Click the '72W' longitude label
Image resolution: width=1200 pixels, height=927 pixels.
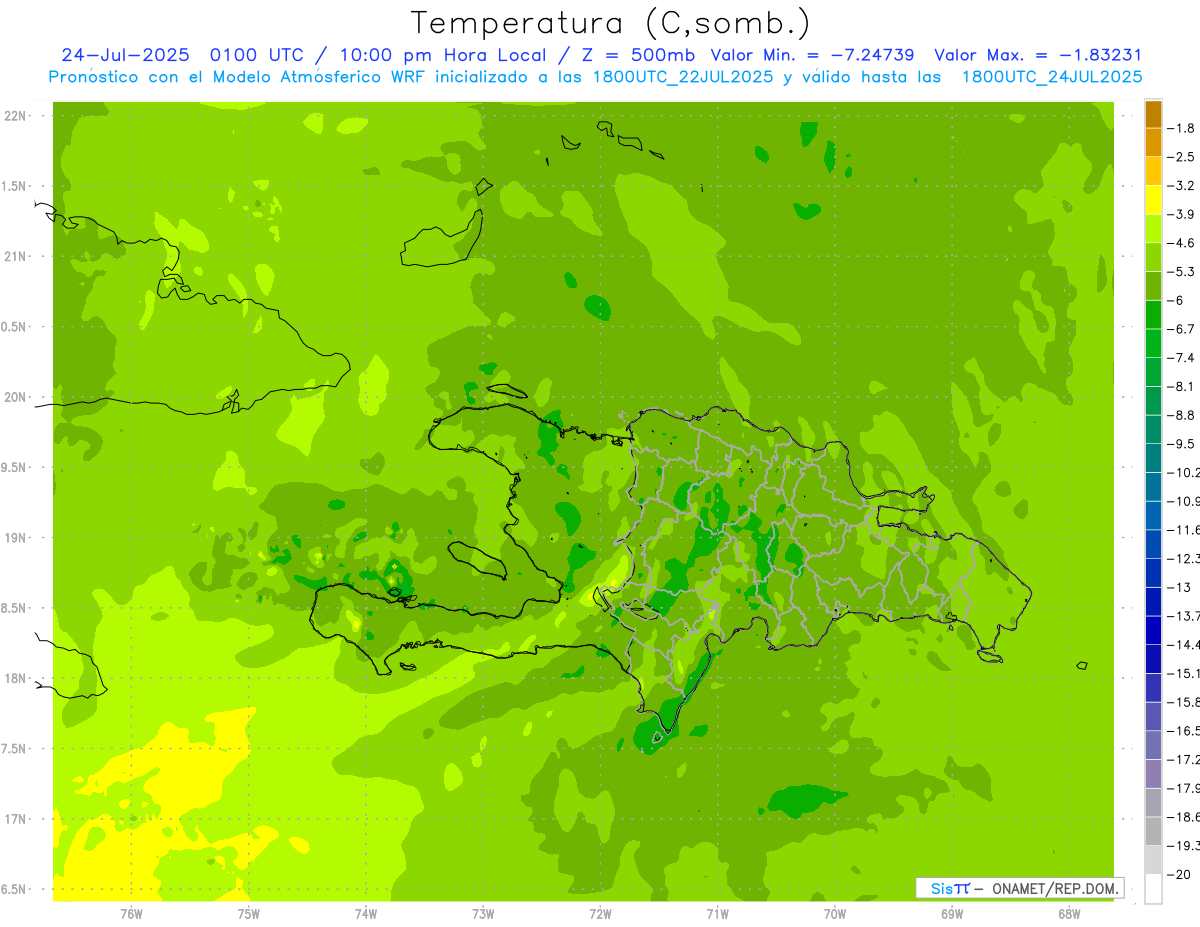(600, 914)
